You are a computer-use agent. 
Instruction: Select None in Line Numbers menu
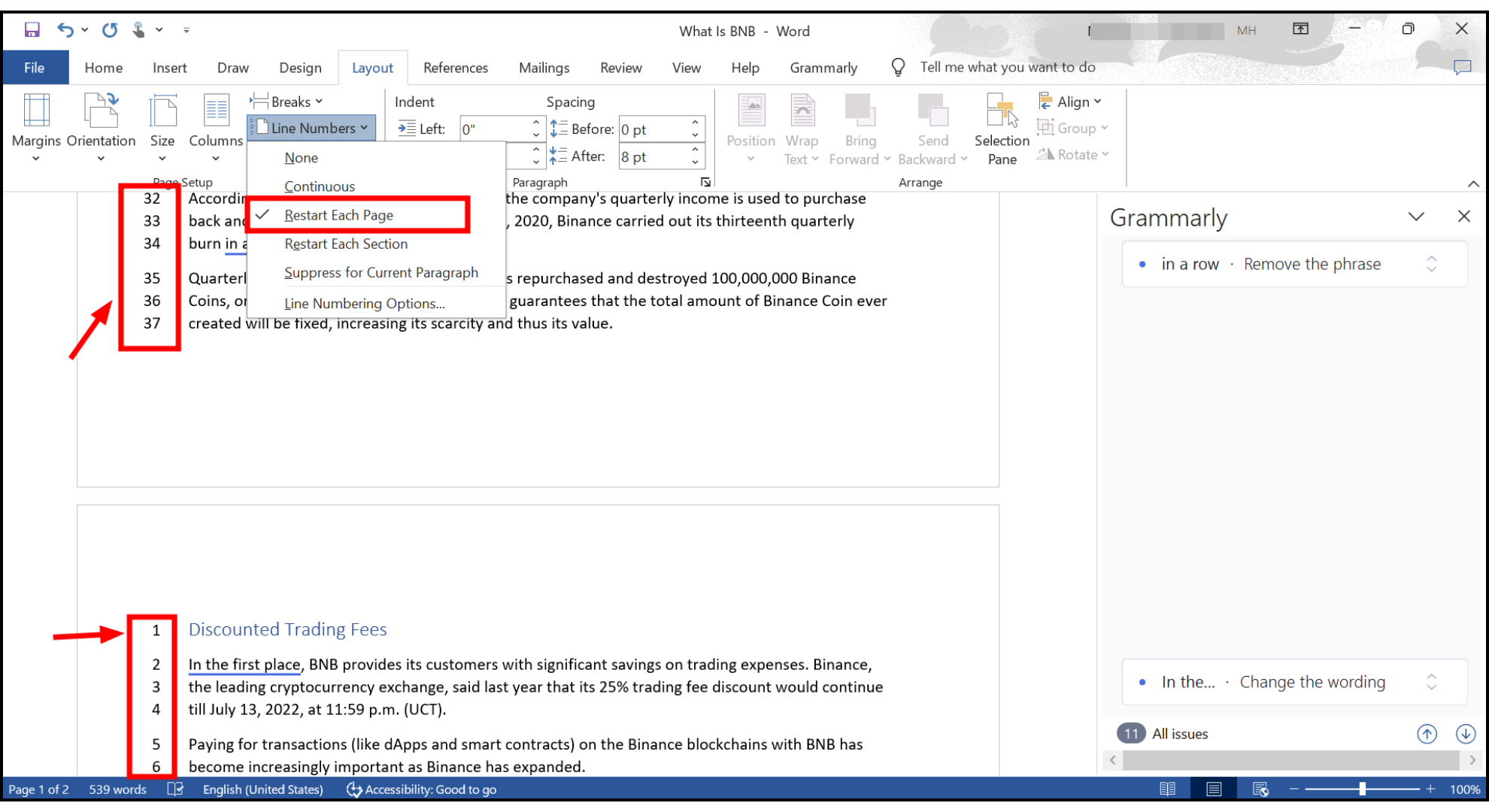click(301, 158)
